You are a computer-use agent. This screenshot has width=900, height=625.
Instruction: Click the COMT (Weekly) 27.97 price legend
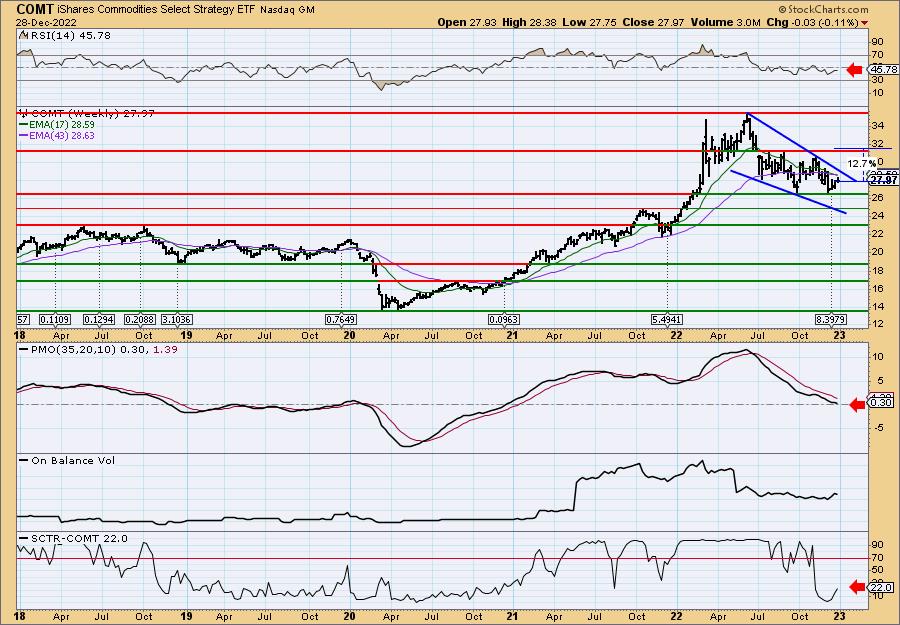87,114
